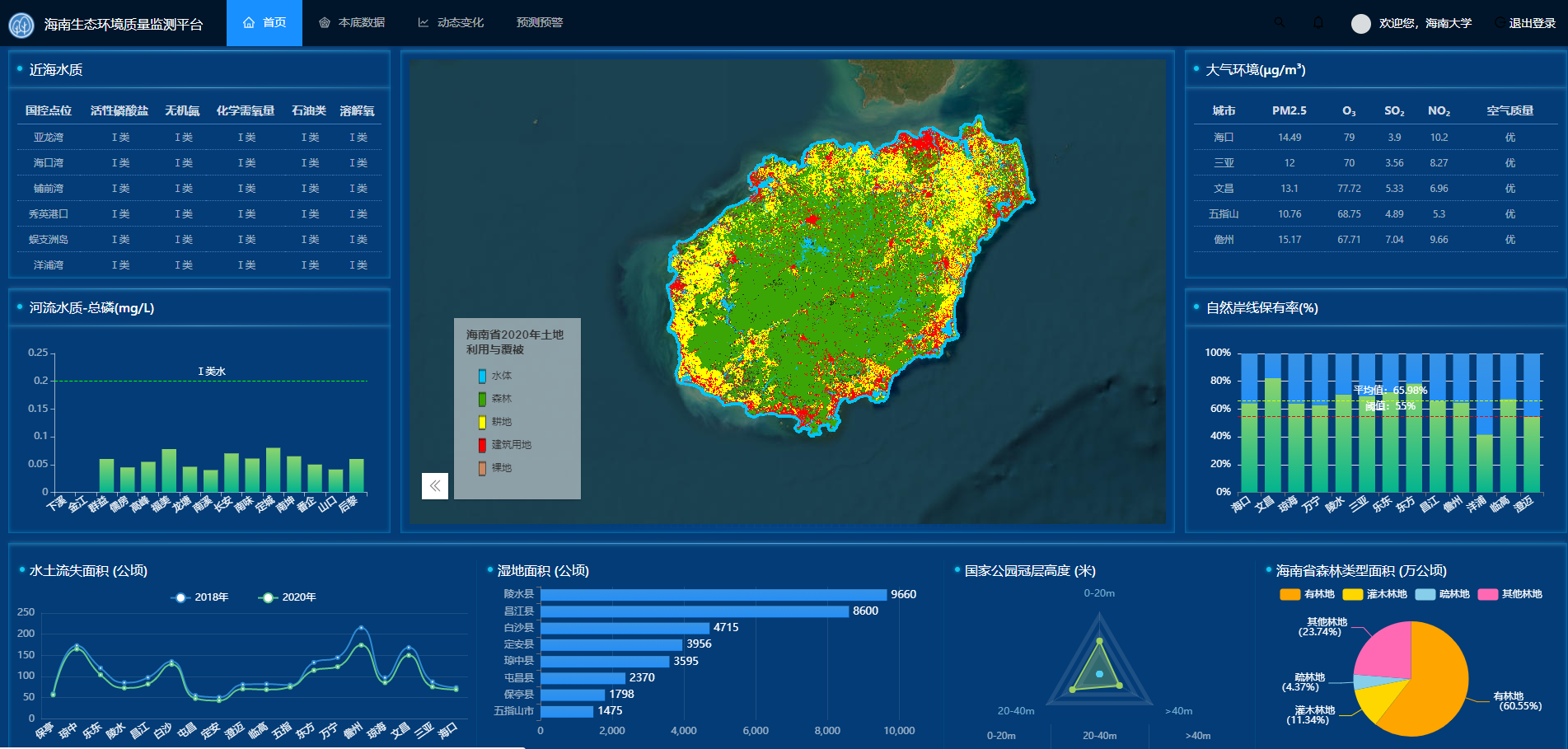
Task: Open the 预测预警 menu tab
Action: point(540,22)
